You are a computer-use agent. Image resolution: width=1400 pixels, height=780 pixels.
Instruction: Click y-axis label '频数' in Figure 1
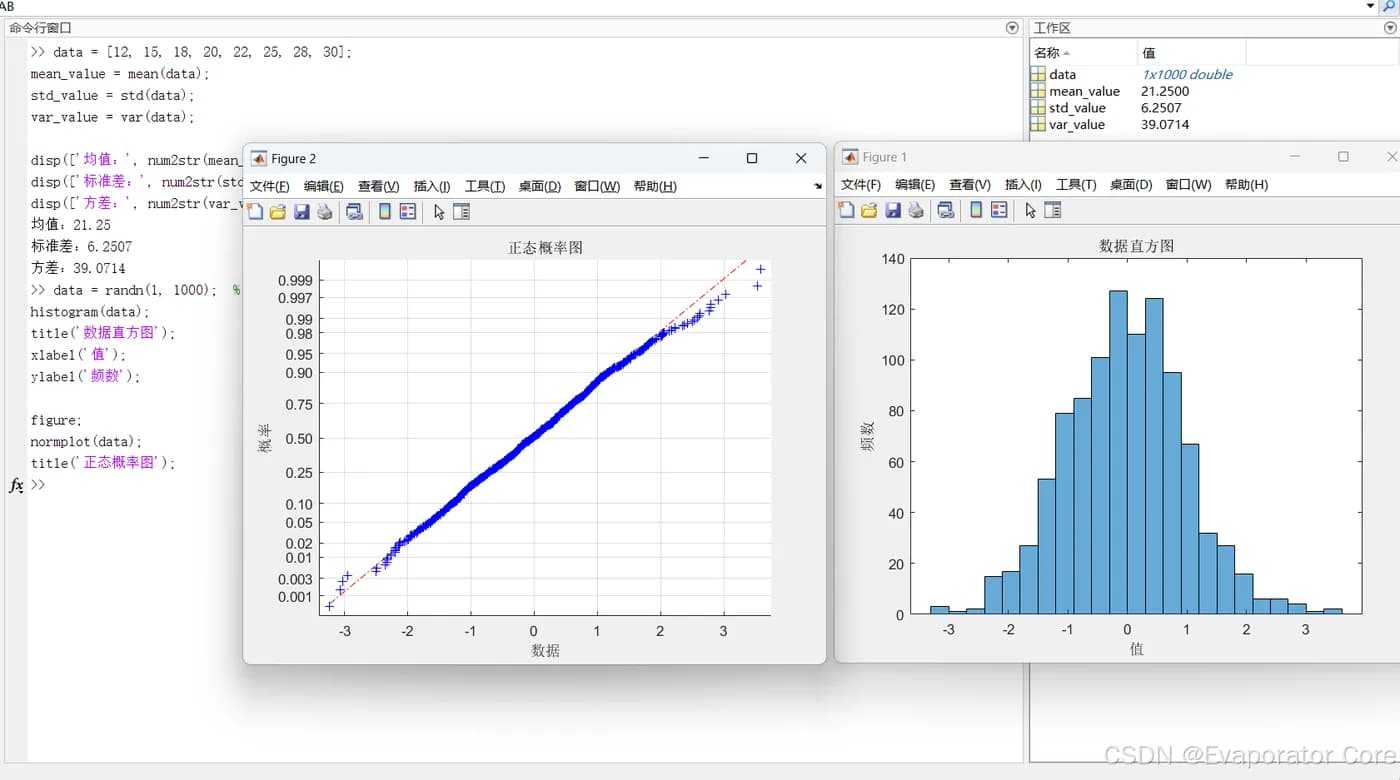pos(868,436)
